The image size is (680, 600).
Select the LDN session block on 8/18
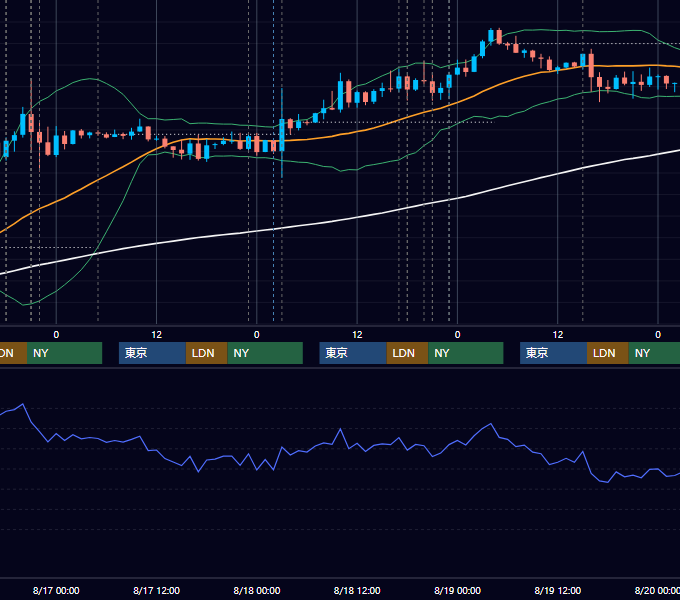click(407, 353)
